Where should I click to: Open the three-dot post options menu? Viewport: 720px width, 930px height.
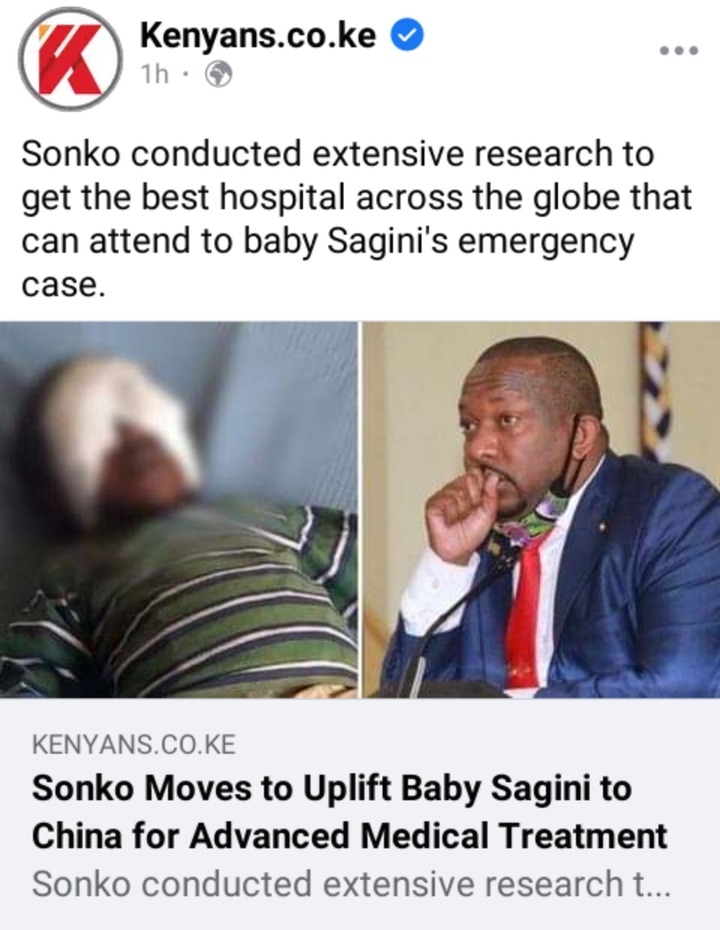coord(679,51)
